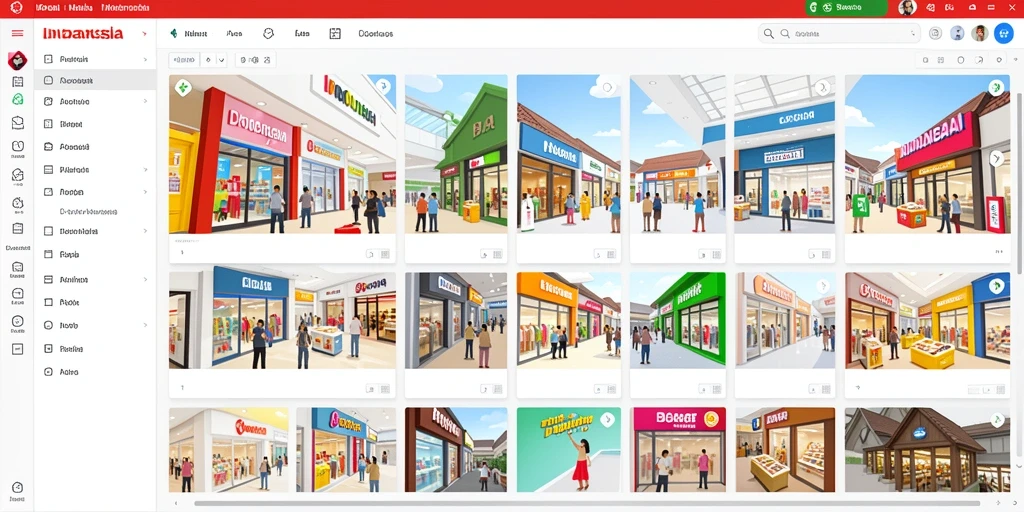Open the orange storefront thumbnail in the second row

[x=569, y=320]
